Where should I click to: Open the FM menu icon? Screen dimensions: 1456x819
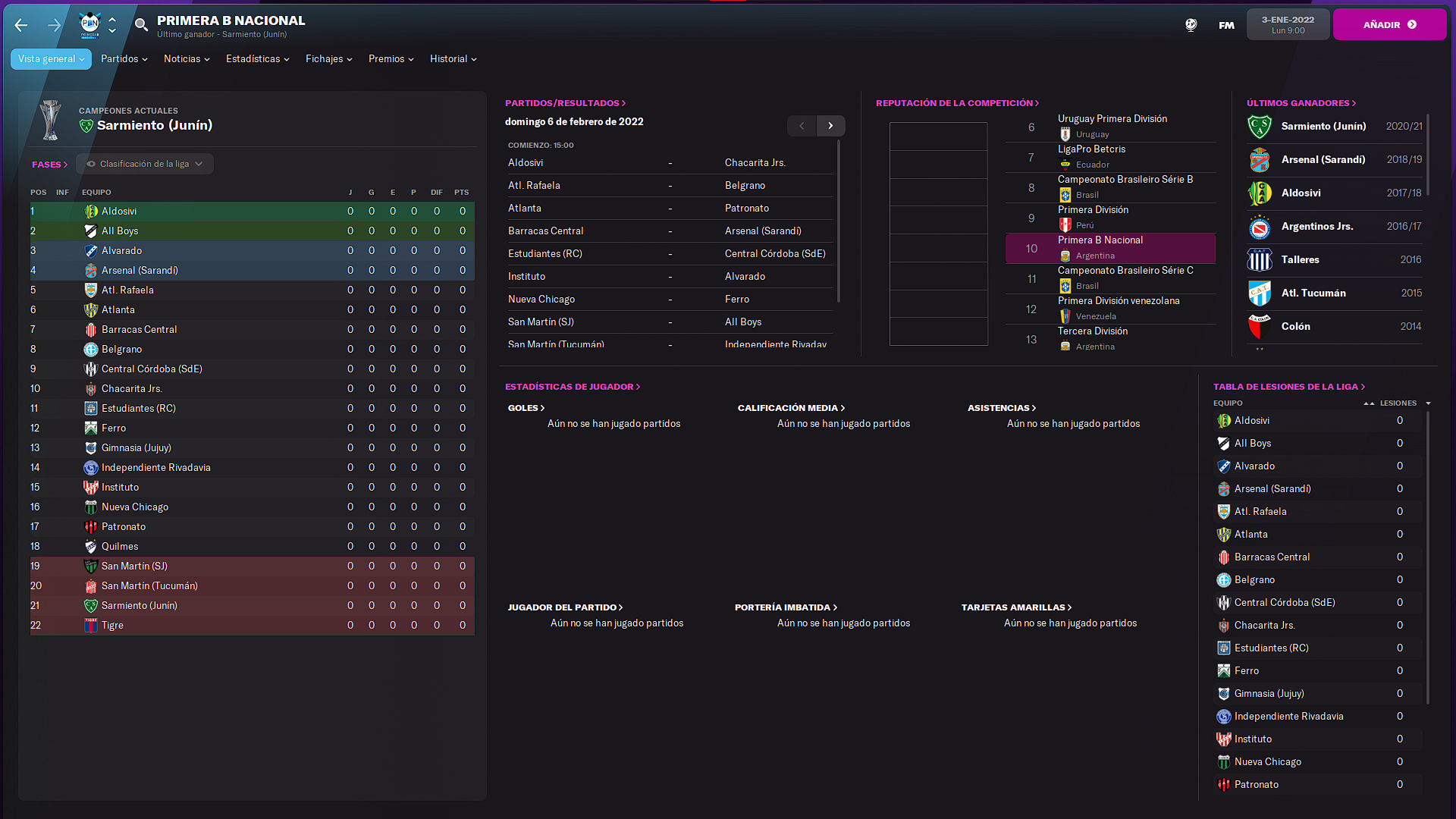[x=1226, y=25]
